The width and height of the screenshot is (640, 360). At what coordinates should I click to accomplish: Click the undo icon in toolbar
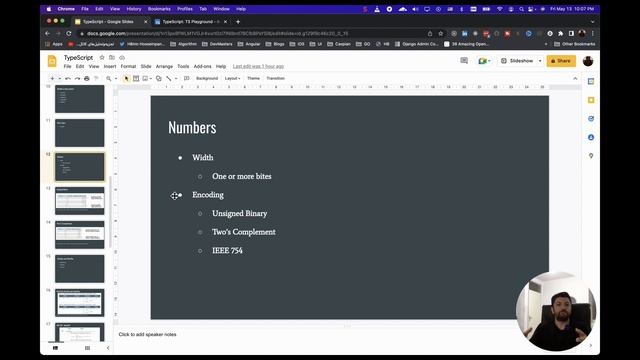point(68,78)
